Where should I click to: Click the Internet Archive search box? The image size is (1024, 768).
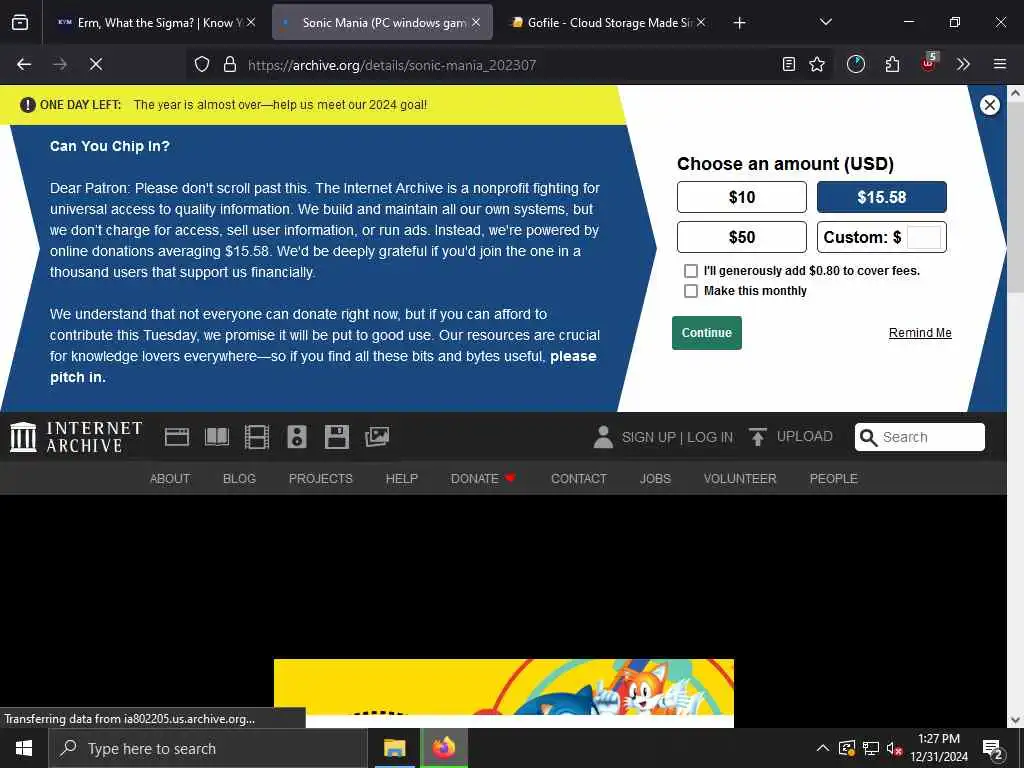(x=920, y=437)
